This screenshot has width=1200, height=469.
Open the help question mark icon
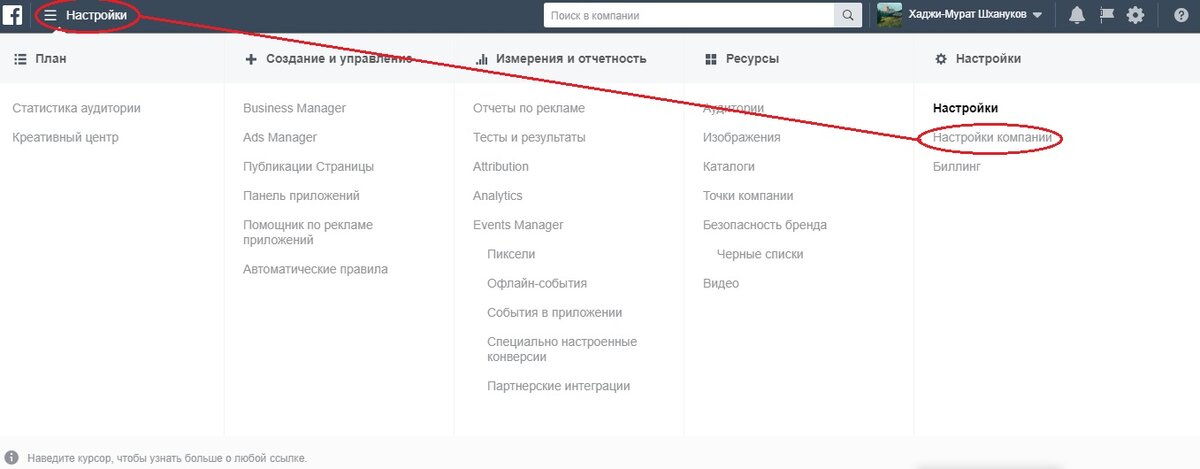pos(1180,16)
